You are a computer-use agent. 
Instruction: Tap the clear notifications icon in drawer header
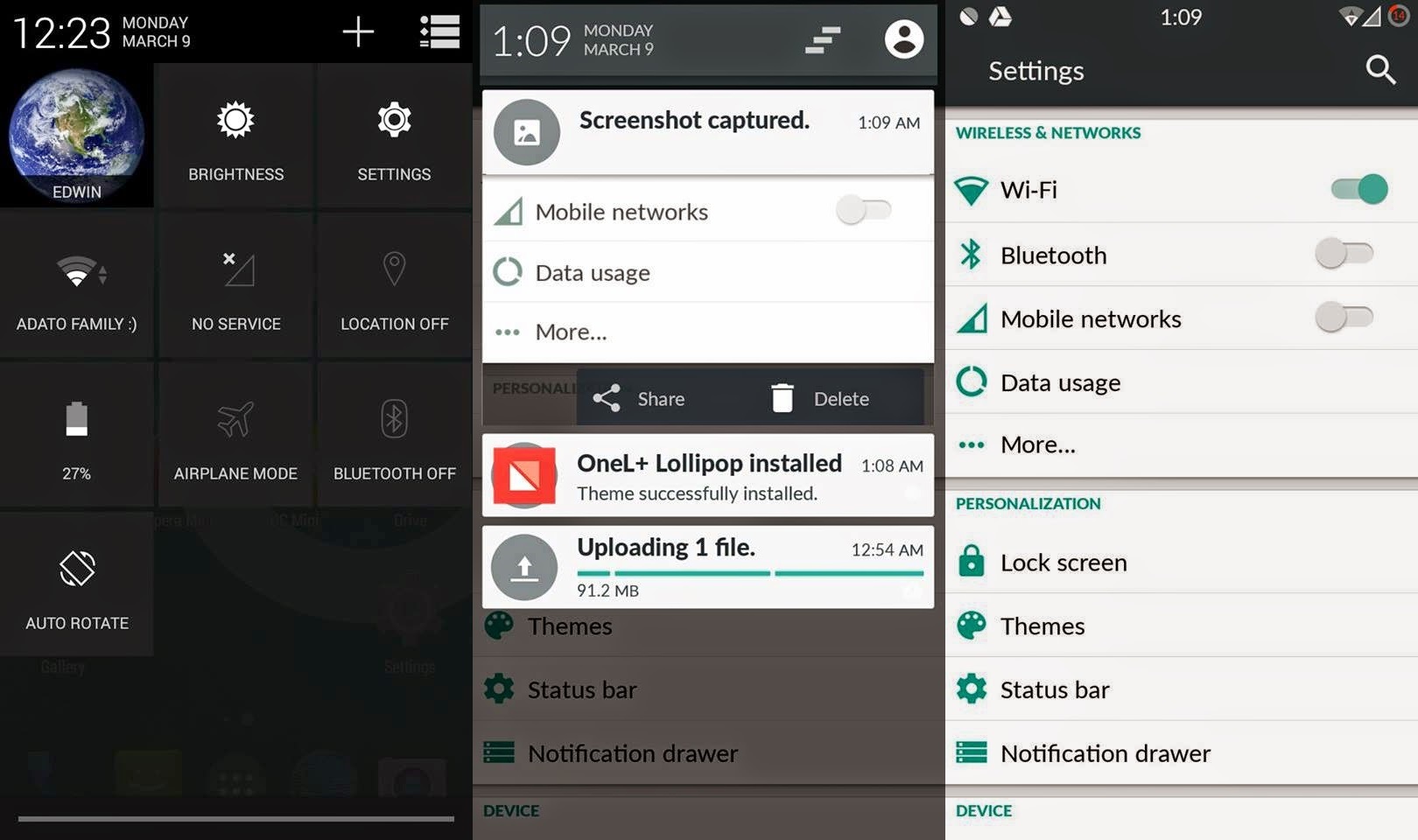click(823, 39)
